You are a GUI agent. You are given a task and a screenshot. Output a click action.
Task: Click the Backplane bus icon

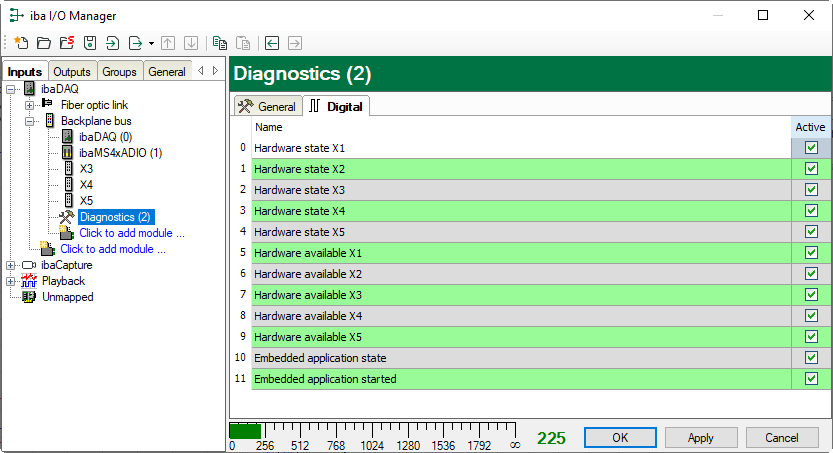pos(49,121)
